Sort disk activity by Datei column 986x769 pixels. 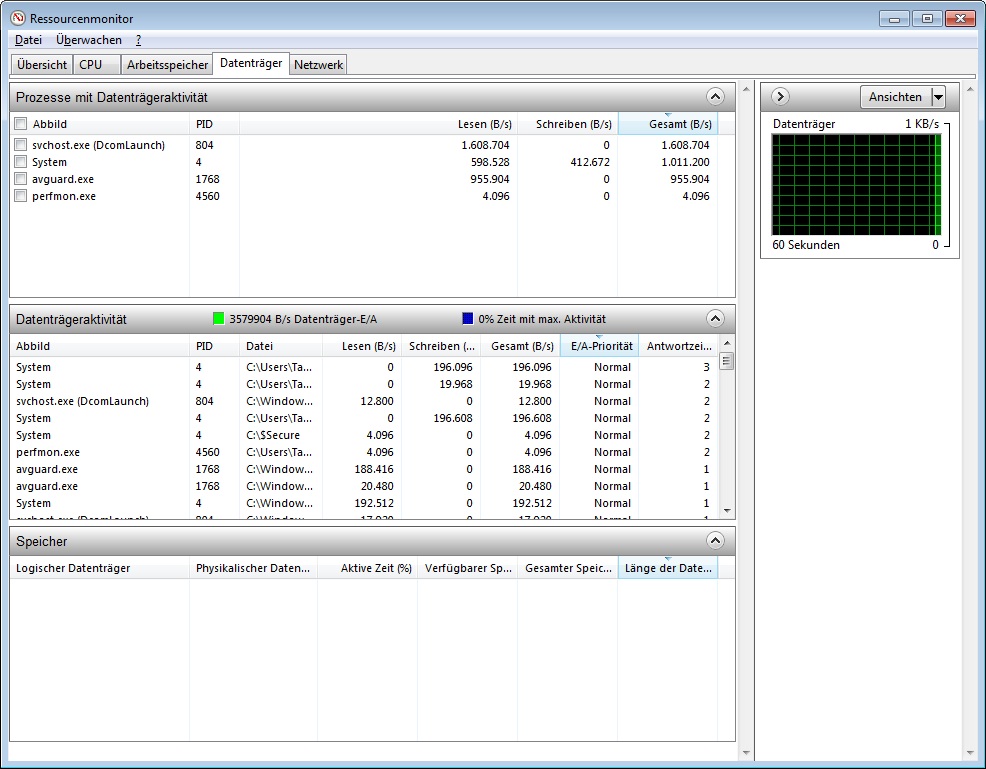point(281,346)
